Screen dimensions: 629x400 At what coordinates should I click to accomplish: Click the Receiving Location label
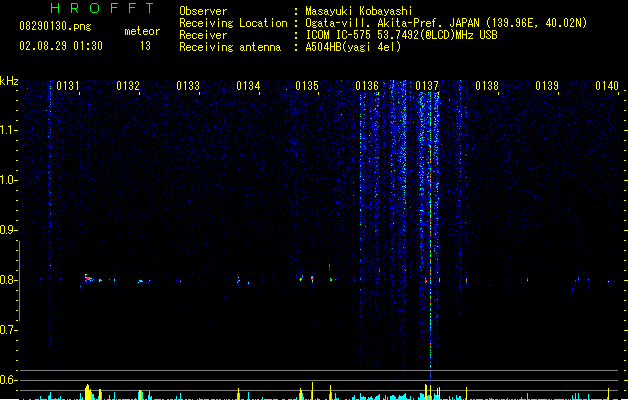pyautogui.click(x=233, y=23)
